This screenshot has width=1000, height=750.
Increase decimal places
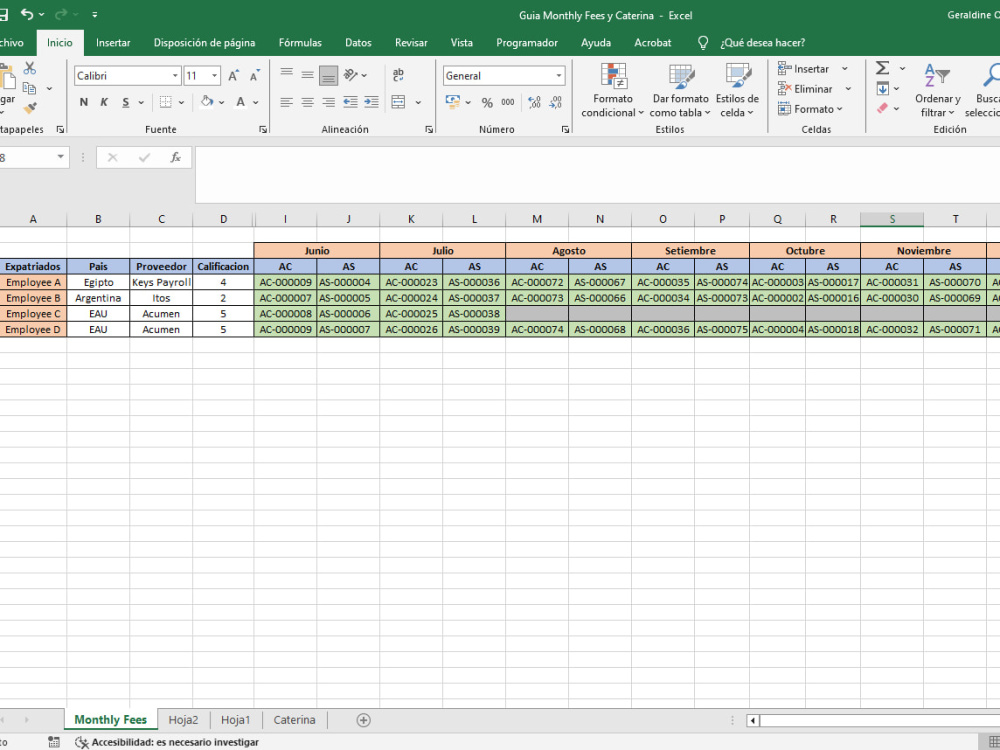(x=534, y=102)
